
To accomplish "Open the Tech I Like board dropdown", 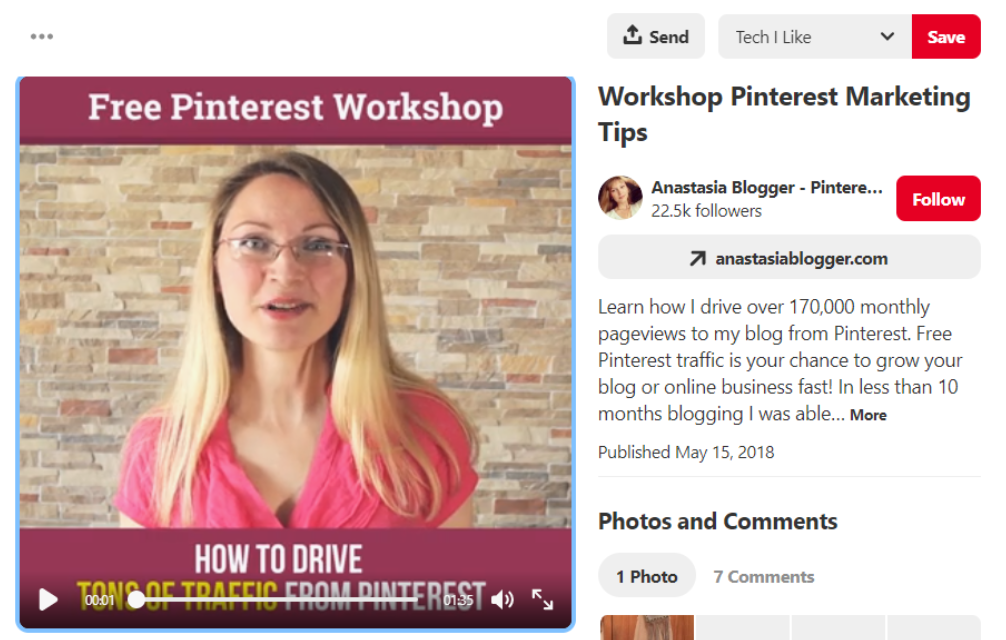I will [x=815, y=37].
